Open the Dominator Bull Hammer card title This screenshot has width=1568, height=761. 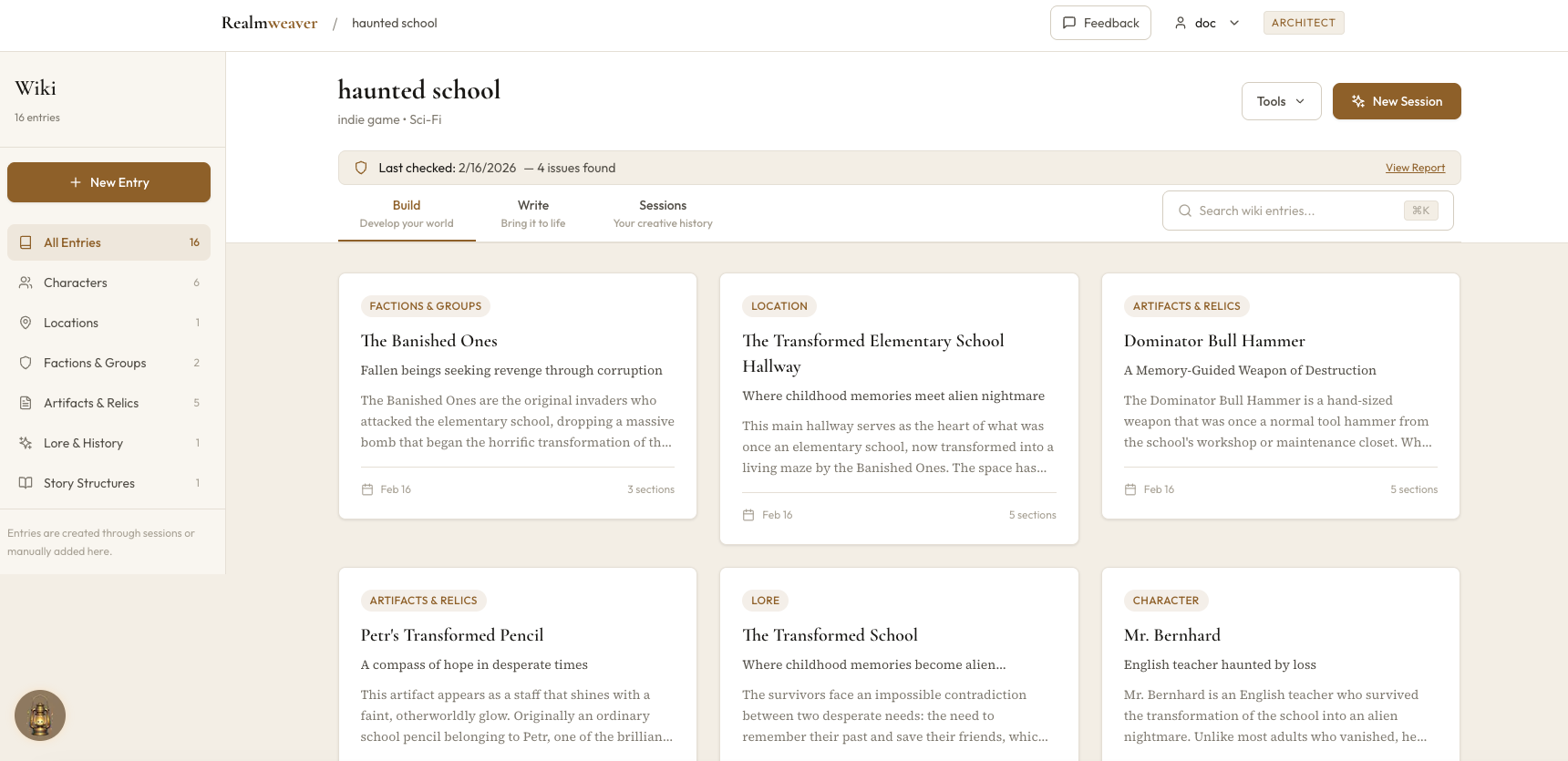[x=1214, y=341]
